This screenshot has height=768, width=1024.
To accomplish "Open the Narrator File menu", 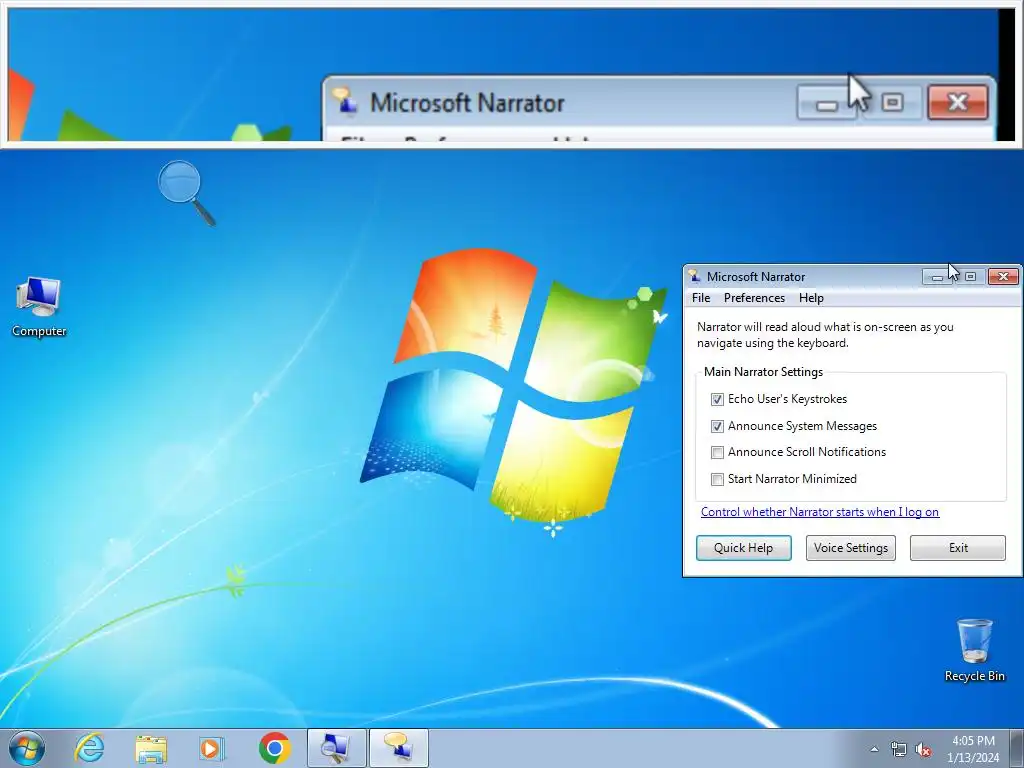I will (701, 298).
